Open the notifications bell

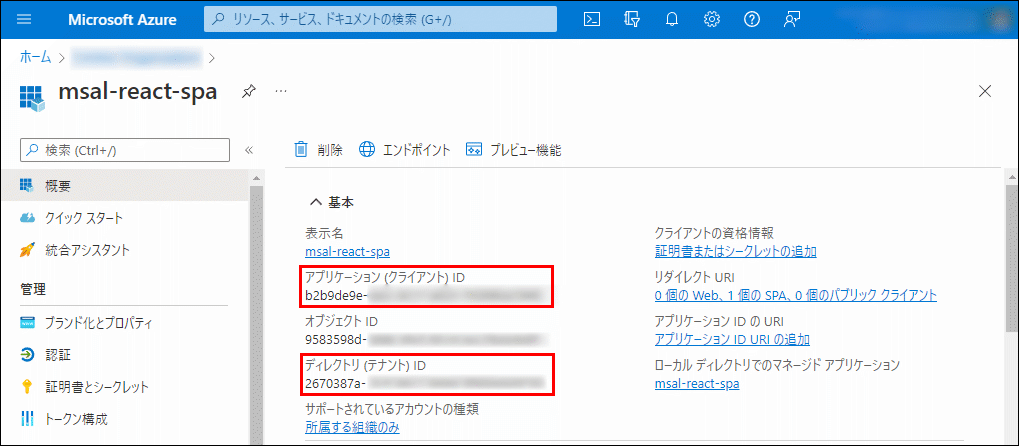[672, 20]
